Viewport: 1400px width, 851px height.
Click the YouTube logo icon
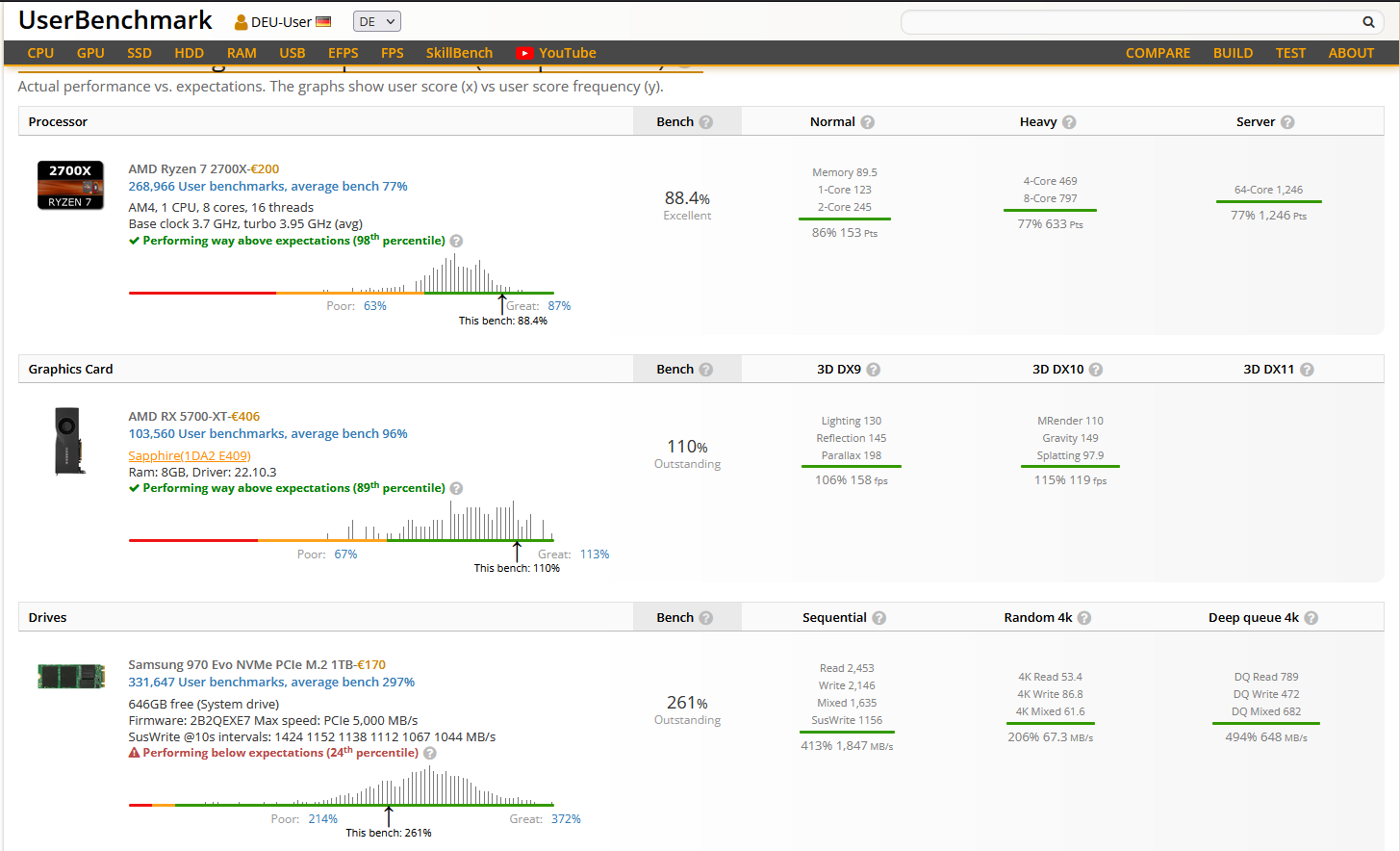click(x=524, y=53)
